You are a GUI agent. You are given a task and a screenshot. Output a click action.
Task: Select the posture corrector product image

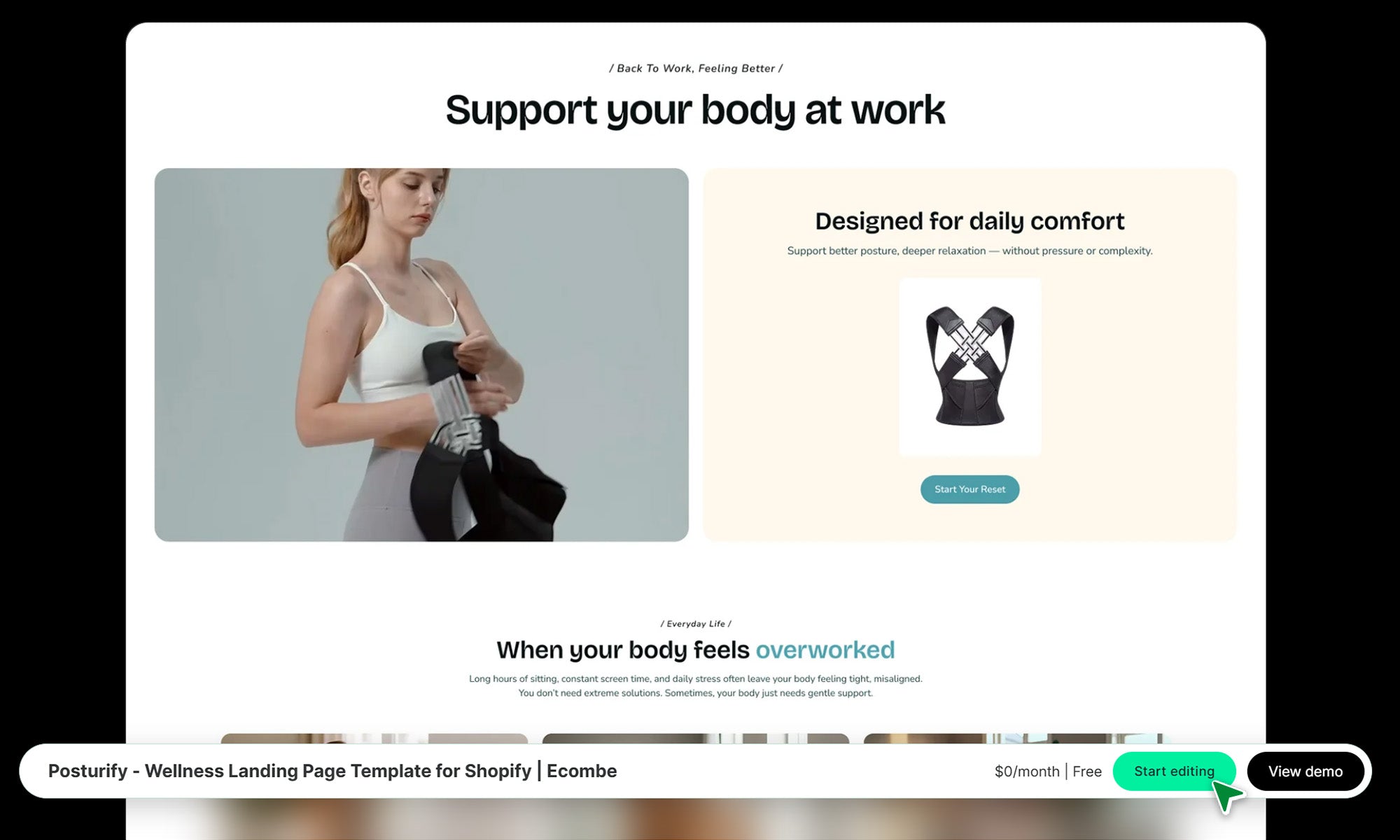(x=969, y=367)
